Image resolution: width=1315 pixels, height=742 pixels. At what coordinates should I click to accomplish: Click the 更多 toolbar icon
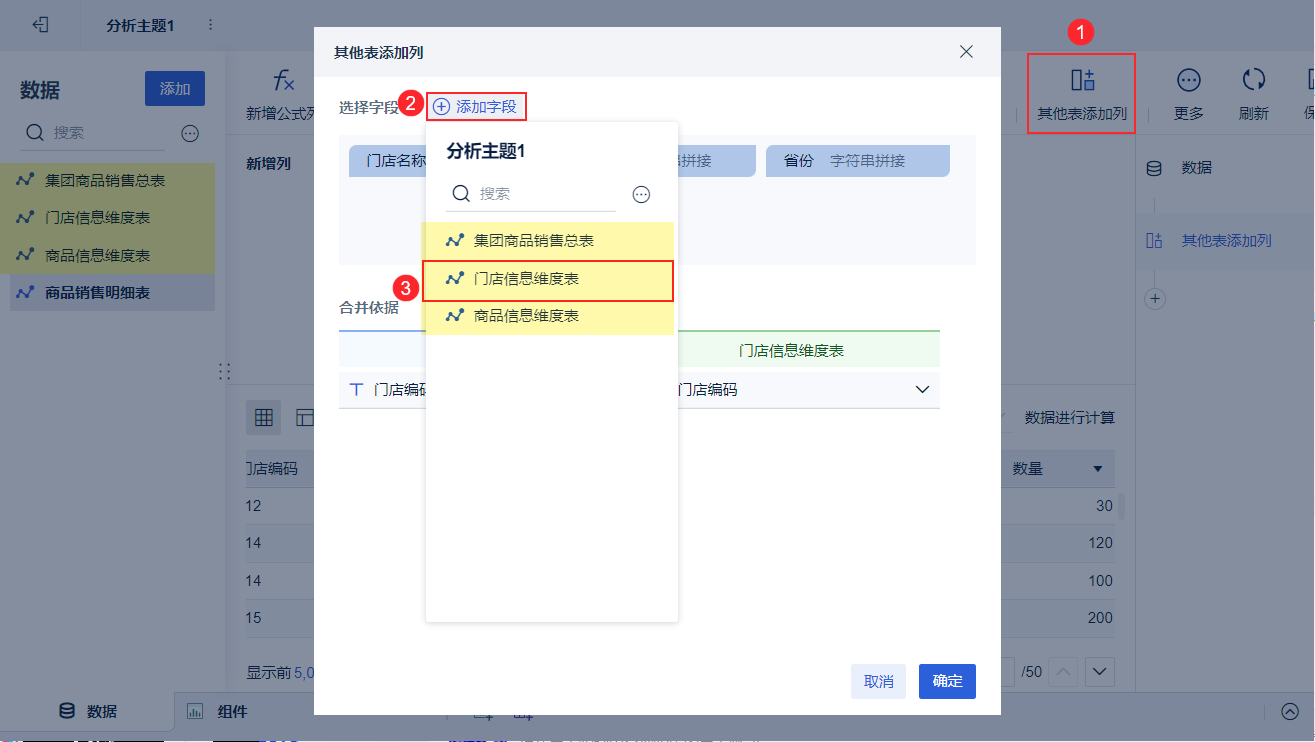tap(1188, 81)
